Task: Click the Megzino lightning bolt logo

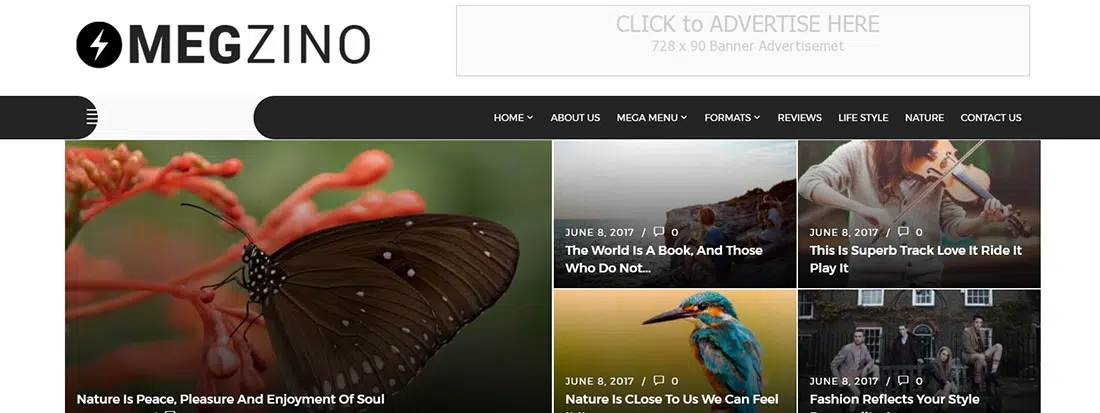Action: coord(99,45)
